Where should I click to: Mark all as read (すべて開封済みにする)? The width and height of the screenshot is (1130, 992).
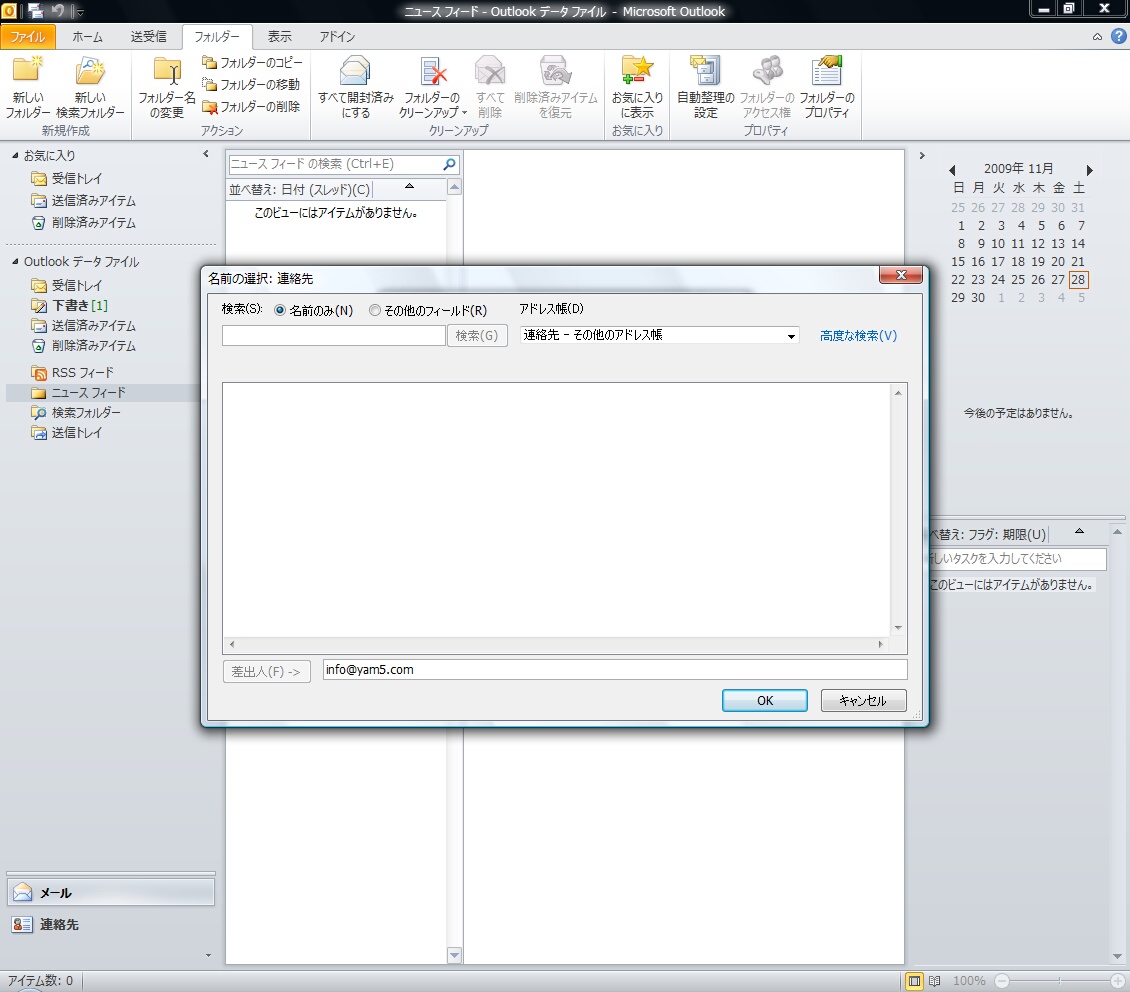tap(355, 87)
